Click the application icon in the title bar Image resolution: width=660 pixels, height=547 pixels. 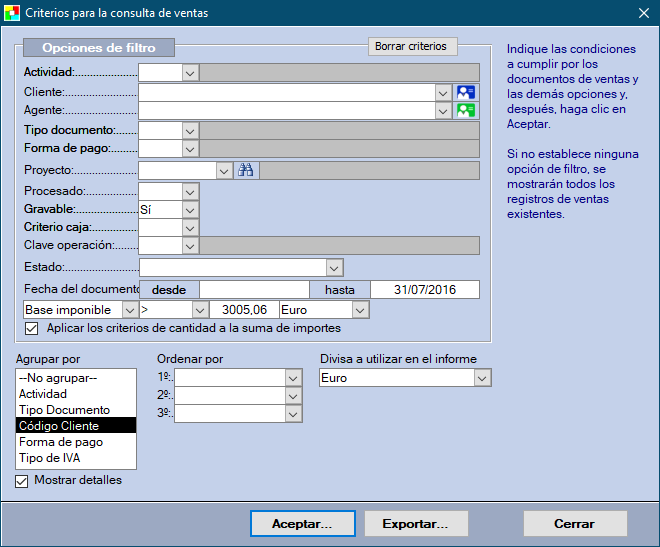12,13
